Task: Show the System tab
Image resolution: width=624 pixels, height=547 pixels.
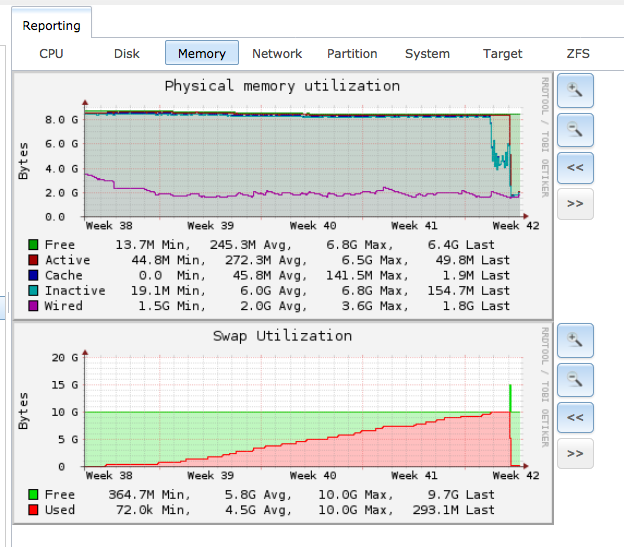Action: point(427,54)
